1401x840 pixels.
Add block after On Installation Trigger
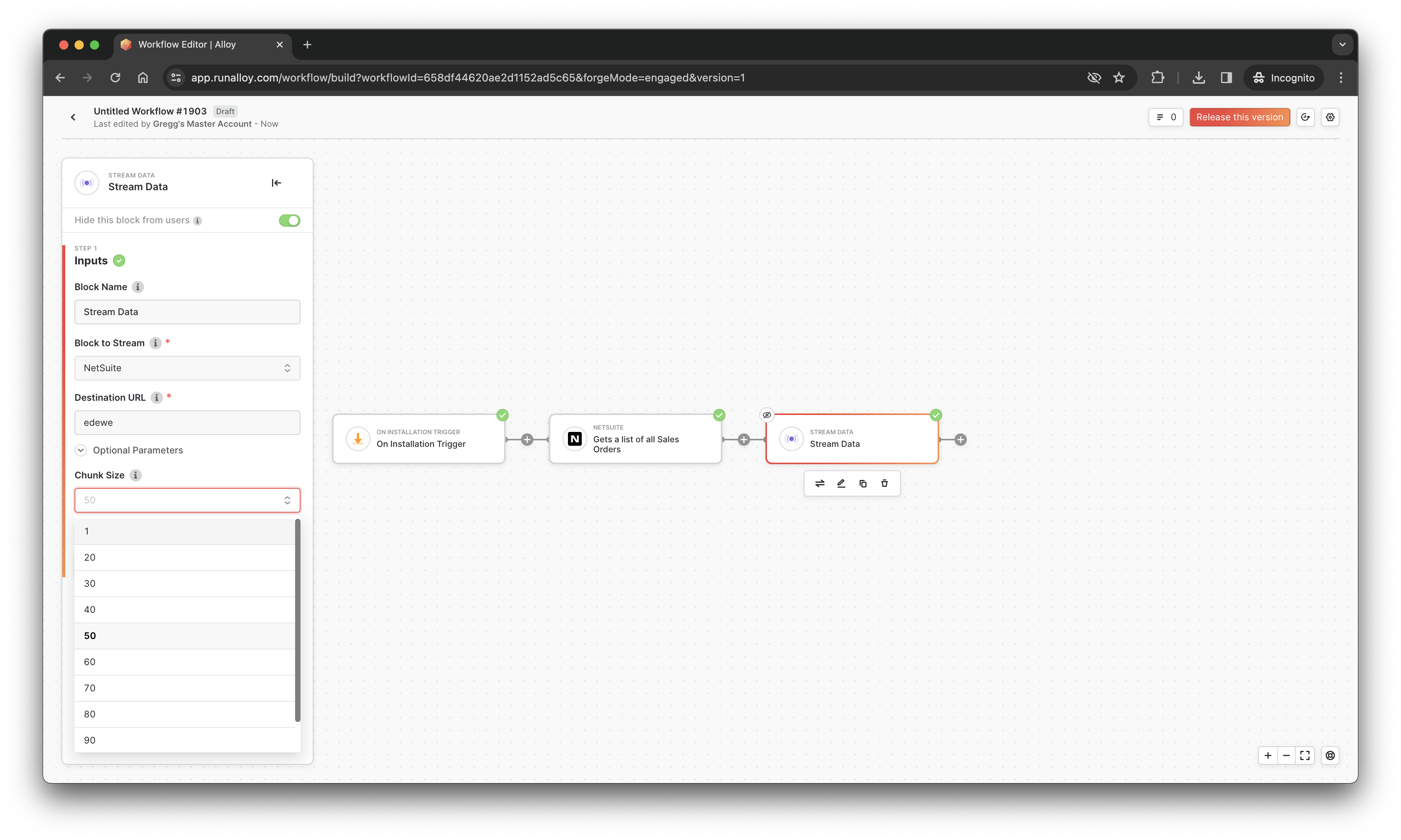click(x=527, y=440)
